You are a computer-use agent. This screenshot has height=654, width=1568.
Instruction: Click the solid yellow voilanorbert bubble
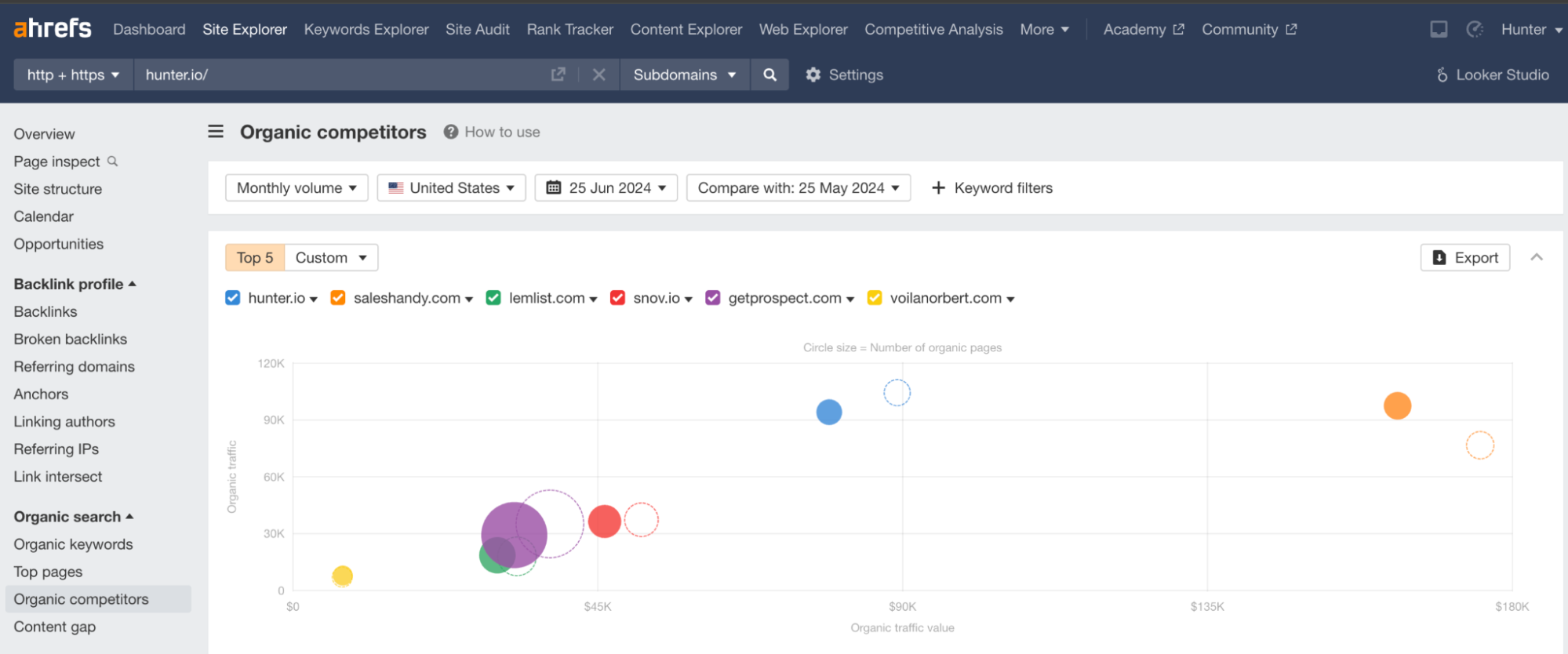(342, 576)
